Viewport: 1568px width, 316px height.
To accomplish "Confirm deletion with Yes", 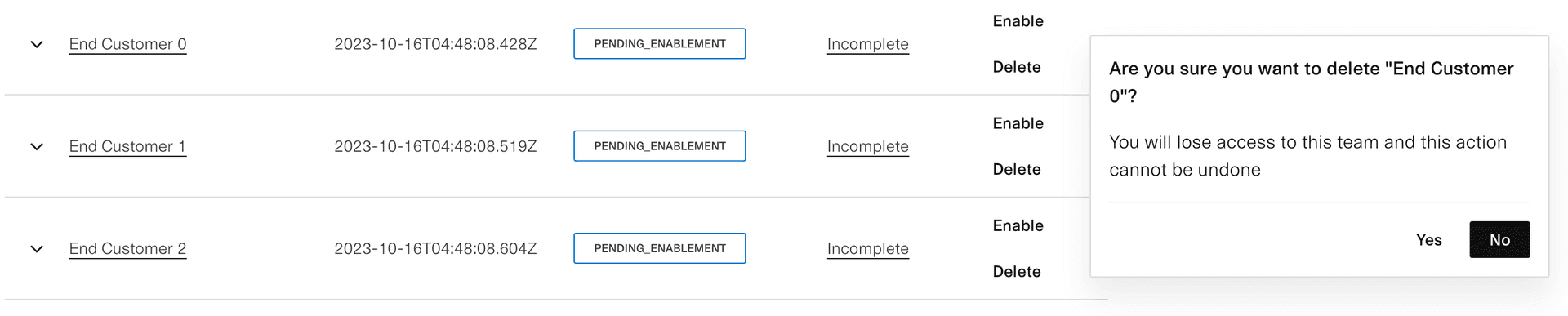I will tap(1428, 240).
